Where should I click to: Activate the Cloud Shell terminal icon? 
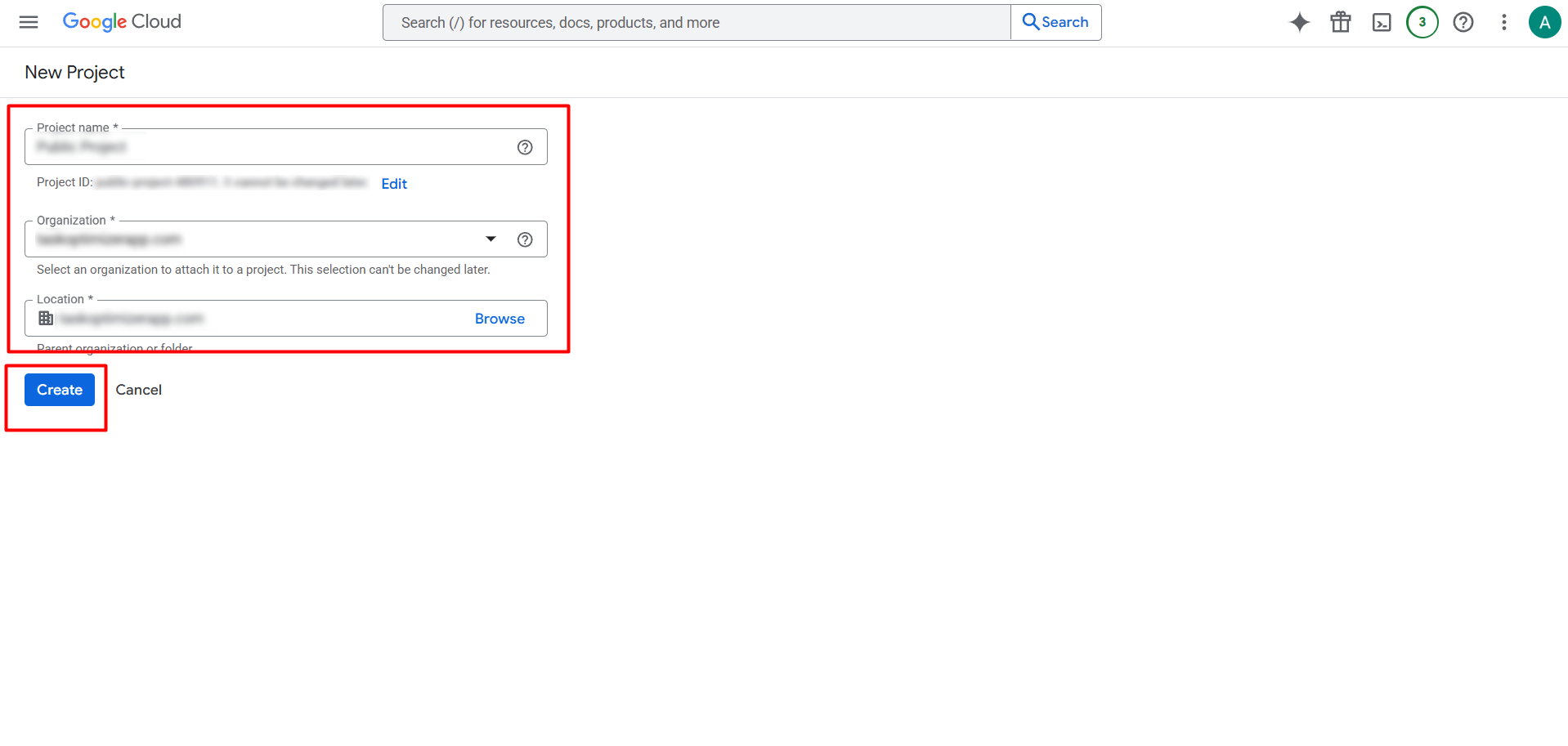tap(1382, 22)
